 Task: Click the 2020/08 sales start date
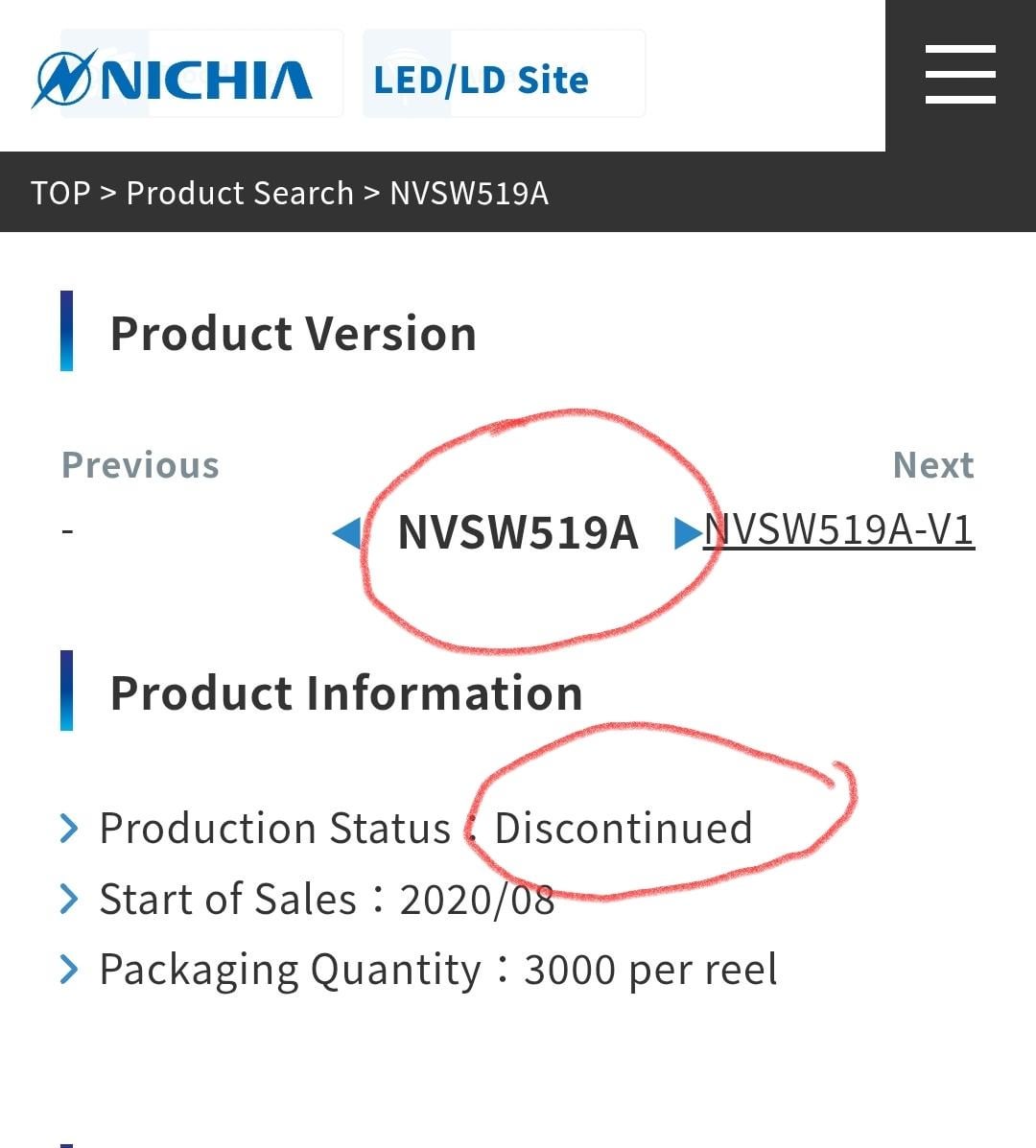tap(477, 900)
